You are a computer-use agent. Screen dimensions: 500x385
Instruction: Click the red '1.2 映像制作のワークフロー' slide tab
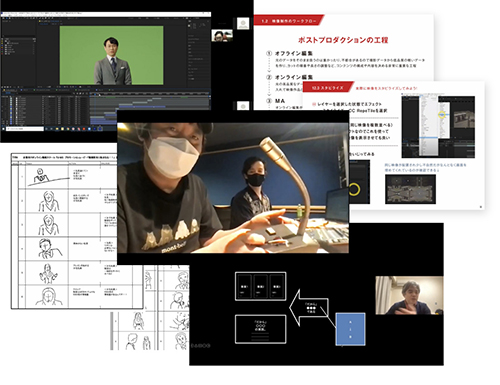(289, 20)
